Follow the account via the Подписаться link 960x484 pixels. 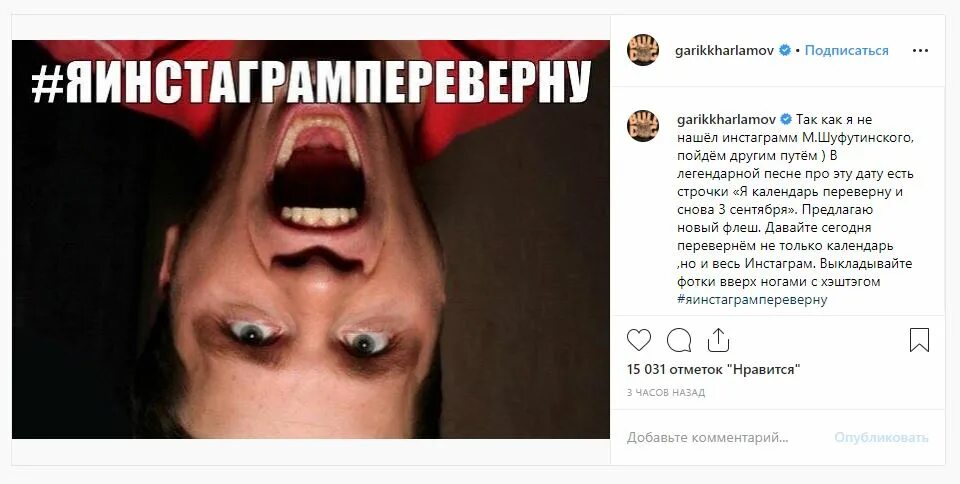(846, 51)
